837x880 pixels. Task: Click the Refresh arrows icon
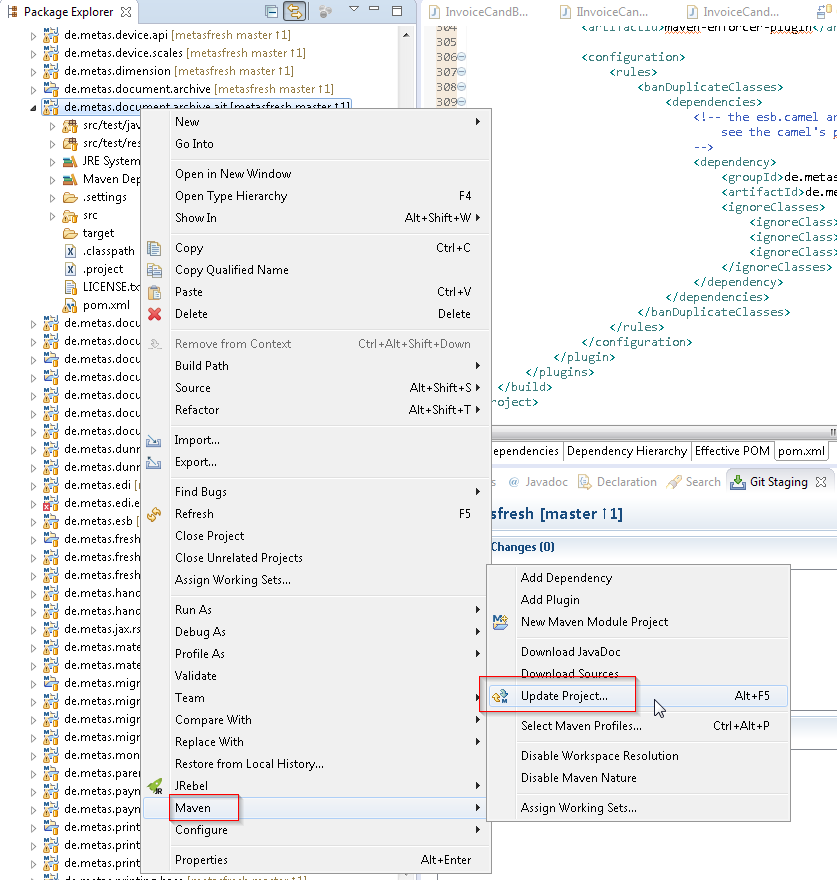[x=154, y=514]
